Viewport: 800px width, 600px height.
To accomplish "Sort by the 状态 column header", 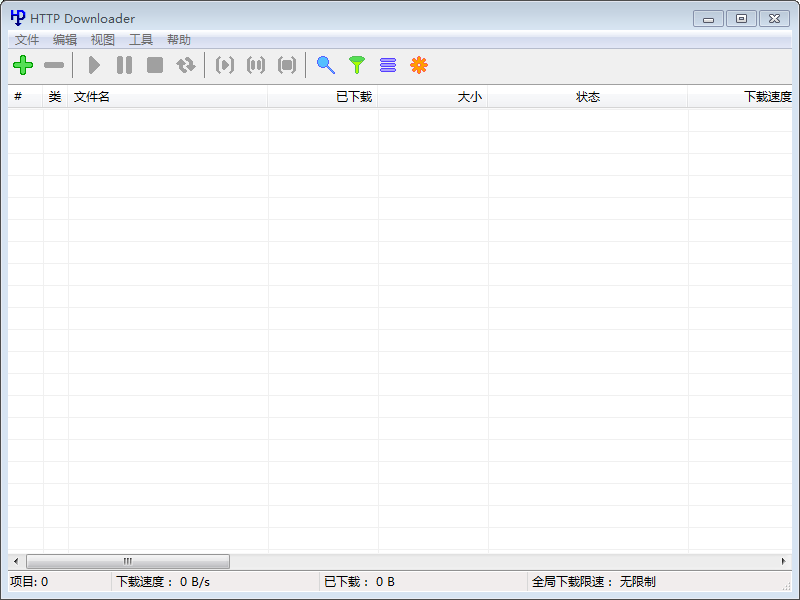I will click(588, 97).
